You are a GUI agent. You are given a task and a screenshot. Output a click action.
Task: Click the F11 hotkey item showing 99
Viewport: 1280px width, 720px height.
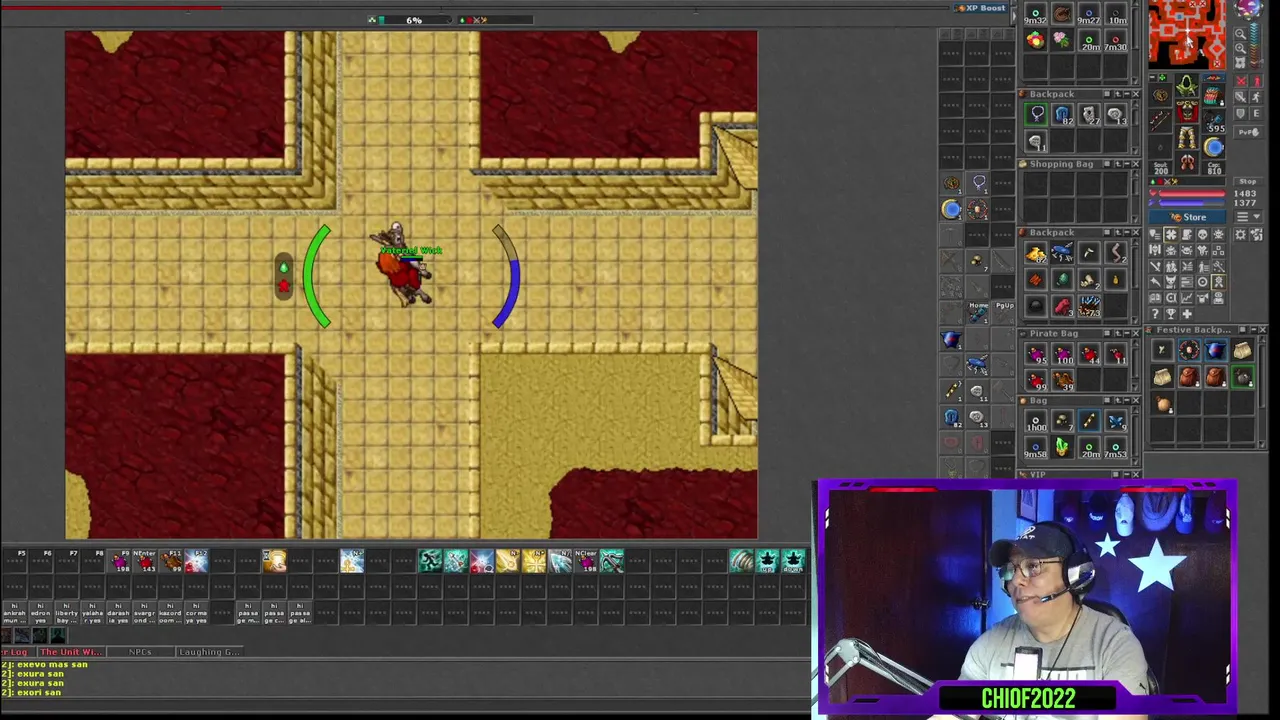tap(170, 561)
